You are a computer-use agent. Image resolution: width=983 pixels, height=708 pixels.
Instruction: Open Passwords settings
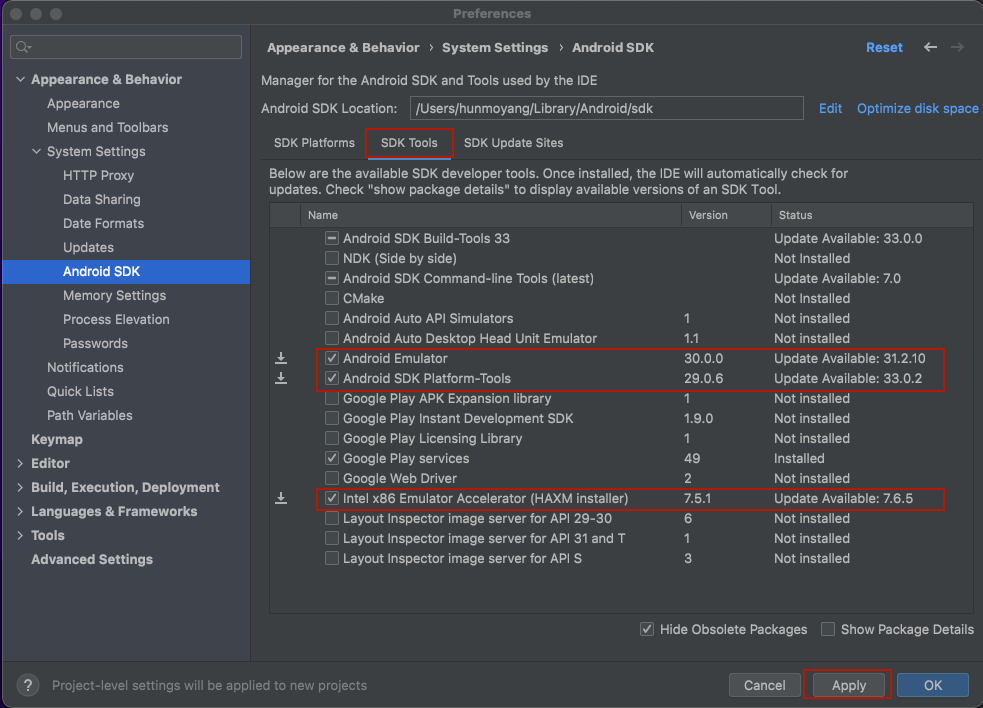pyautogui.click(x=95, y=344)
